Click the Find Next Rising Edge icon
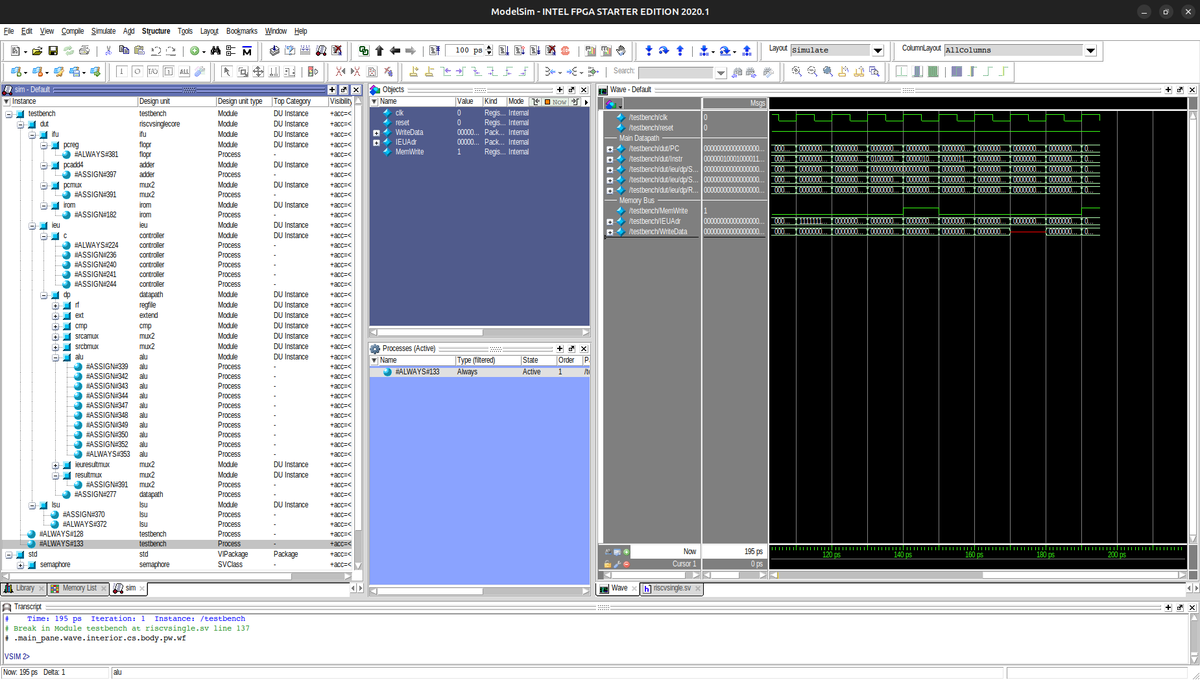The width and height of the screenshot is (1200, 680). click(x=521, y=72)
